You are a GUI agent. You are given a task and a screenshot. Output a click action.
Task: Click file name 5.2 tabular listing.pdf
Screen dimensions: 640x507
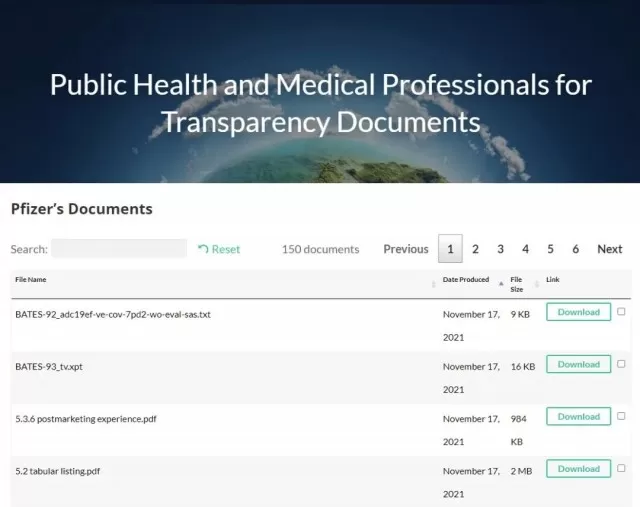(58, 471)
